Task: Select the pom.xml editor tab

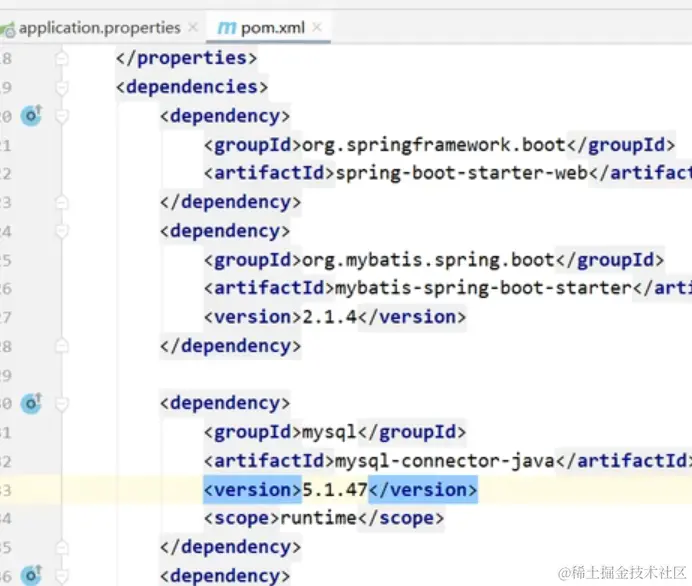Action: [x=268, y=28]
